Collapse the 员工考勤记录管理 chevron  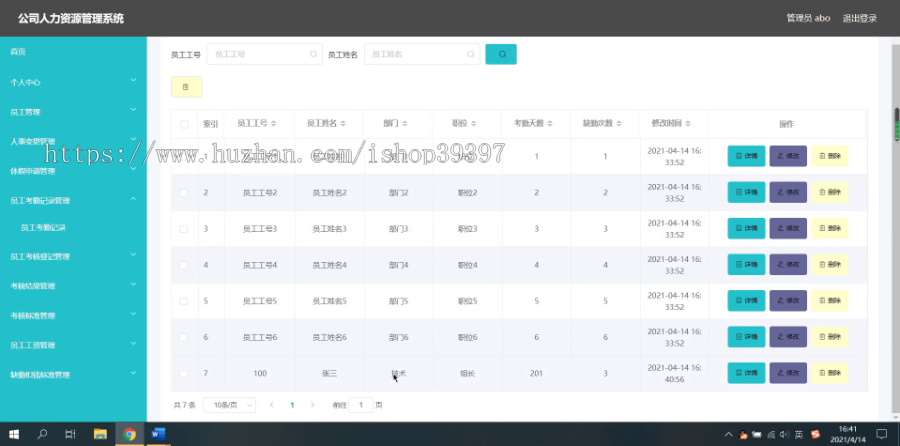[133, 199]
